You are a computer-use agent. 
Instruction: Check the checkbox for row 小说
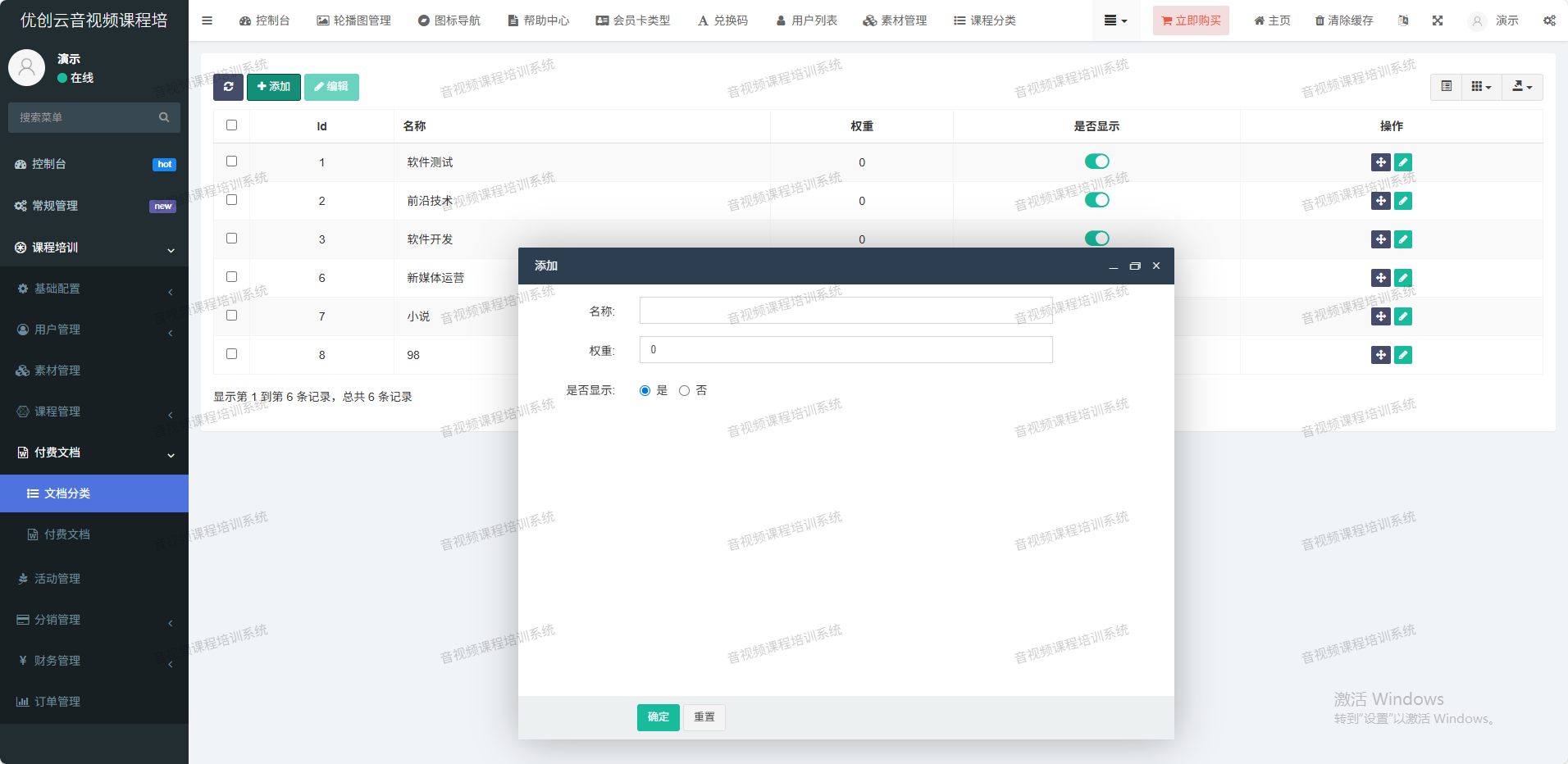point(231,316)
